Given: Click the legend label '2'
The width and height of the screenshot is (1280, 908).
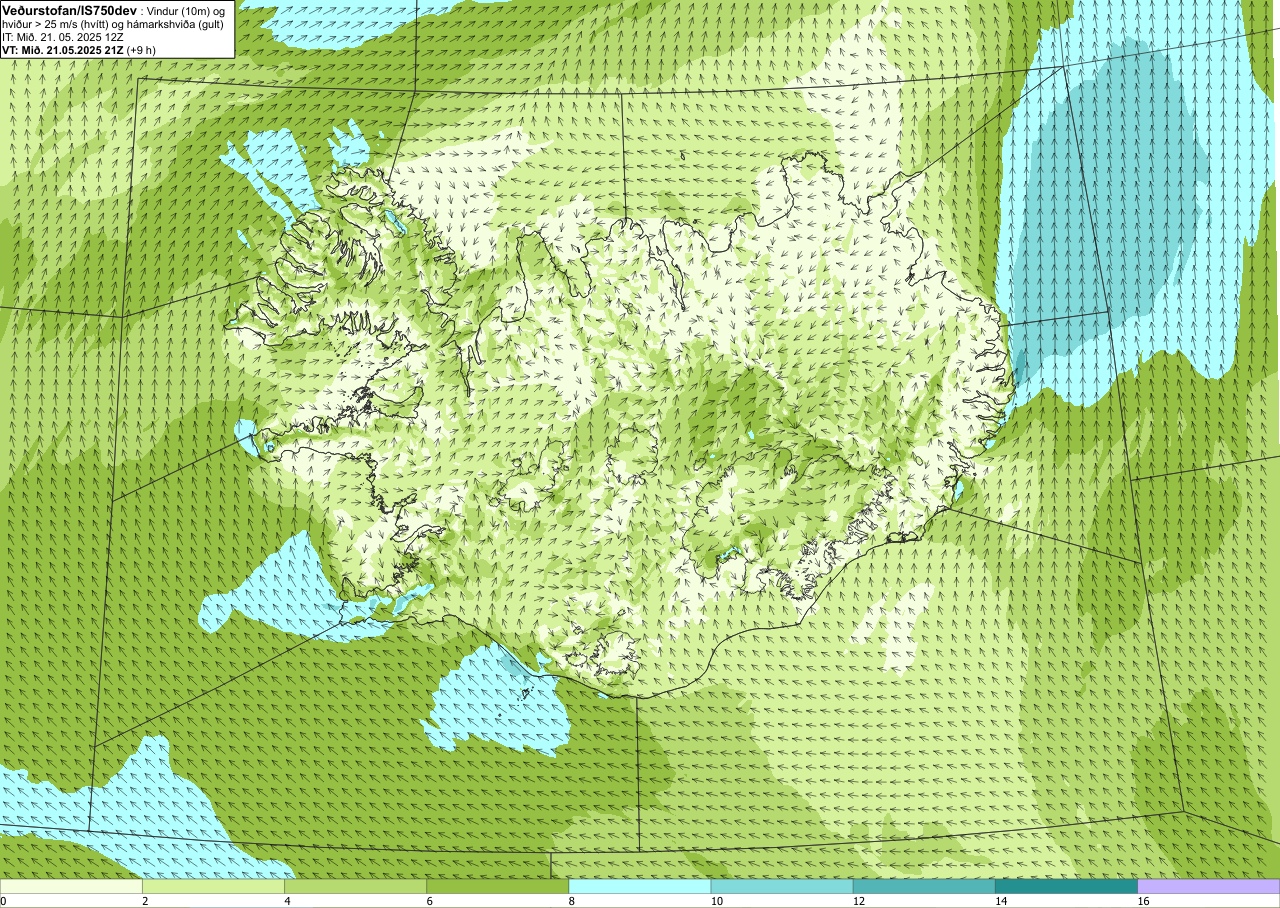Looking at the screenshot, I should tap(145, 901).
